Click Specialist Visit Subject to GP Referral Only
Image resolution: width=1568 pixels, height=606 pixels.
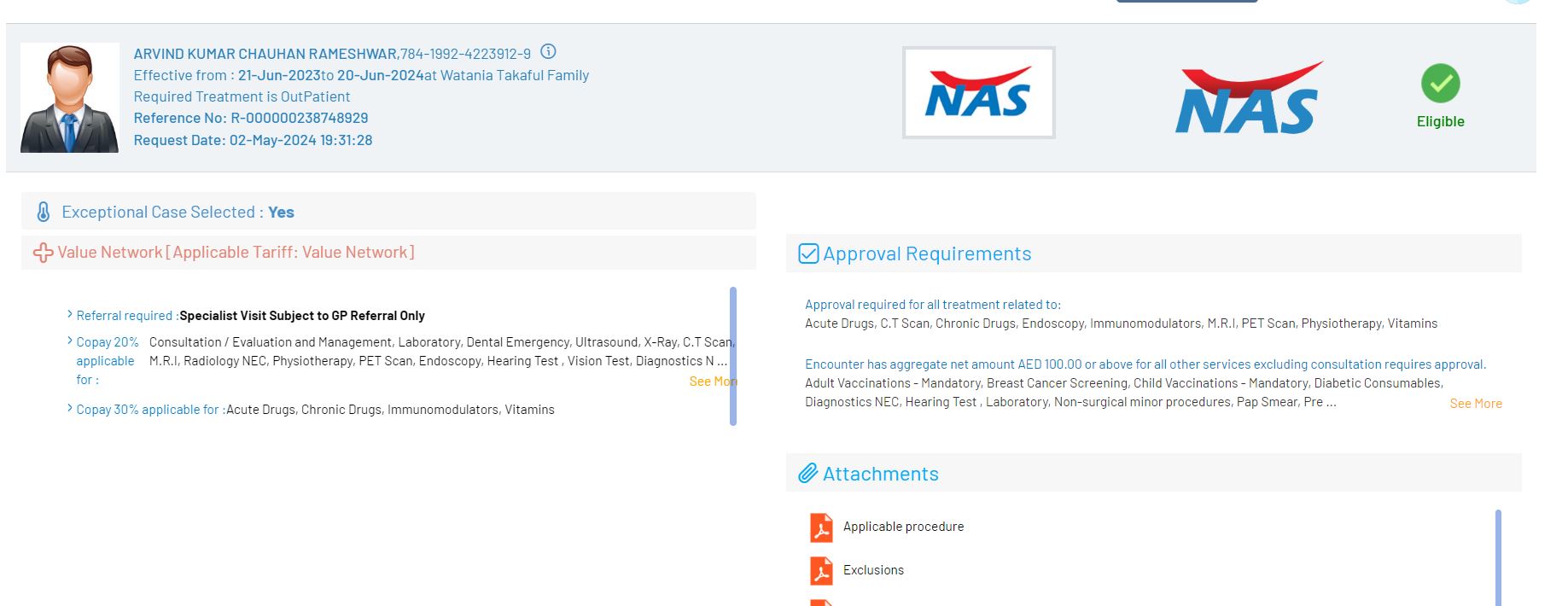pos(302,316)
